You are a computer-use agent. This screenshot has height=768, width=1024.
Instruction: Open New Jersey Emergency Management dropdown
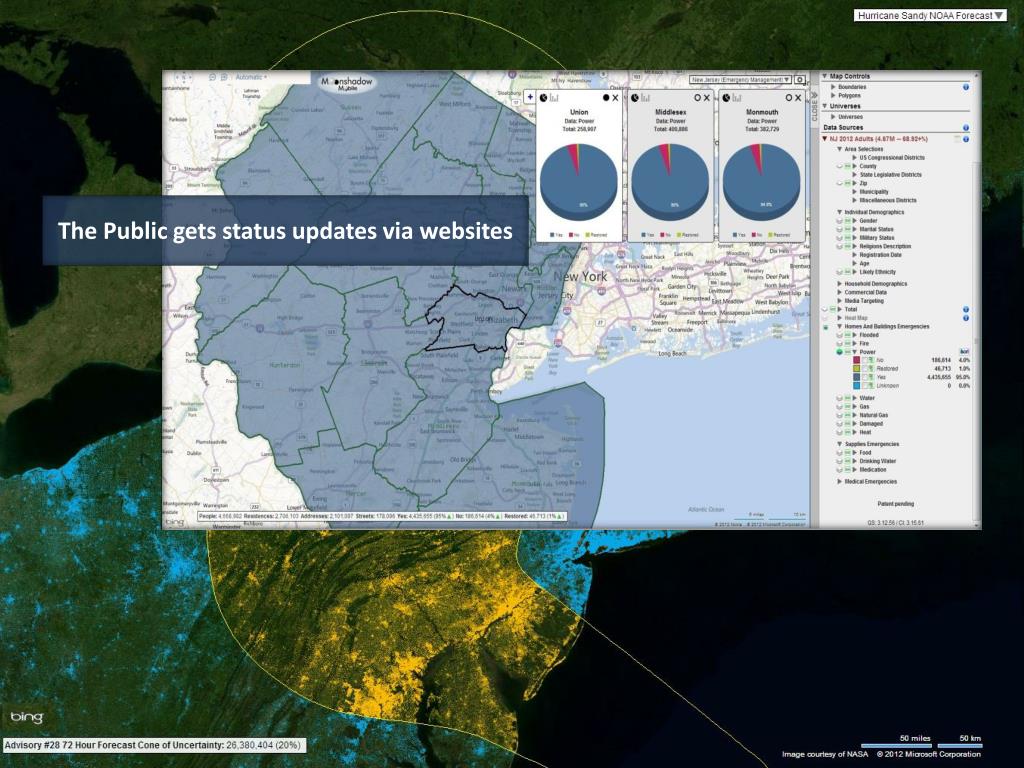tap(741, 80)
